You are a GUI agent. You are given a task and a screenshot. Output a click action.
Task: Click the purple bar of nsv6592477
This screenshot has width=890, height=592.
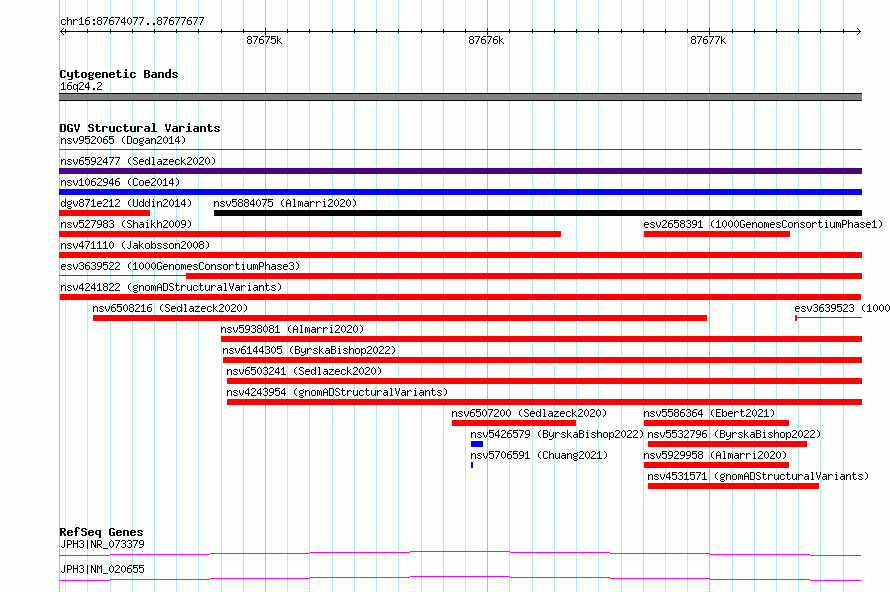pos(460,171)
